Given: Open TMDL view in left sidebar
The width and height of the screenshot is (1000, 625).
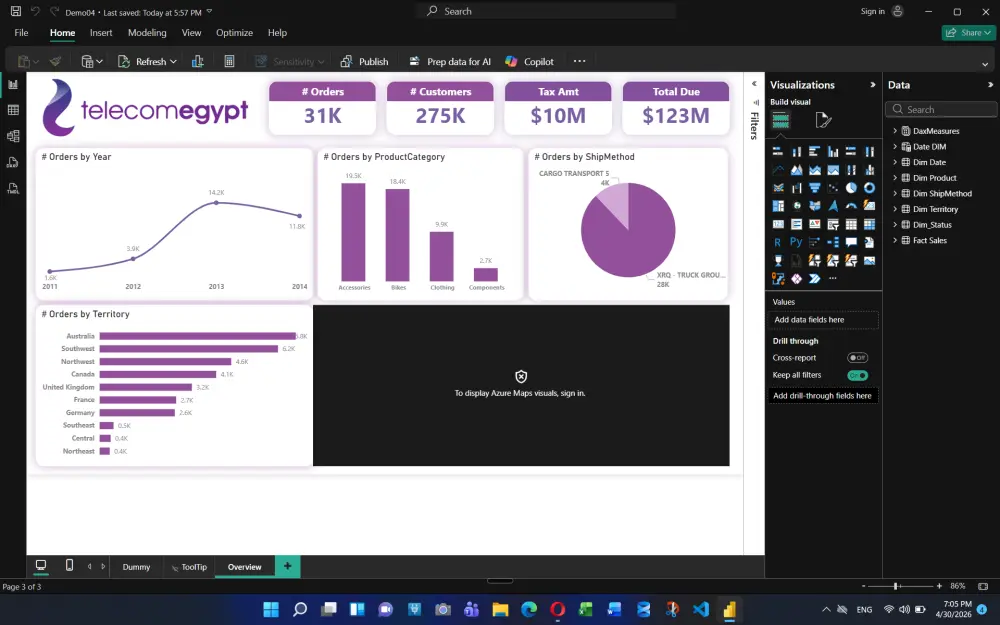Looking at the screenshot, I should click(x=13, y=189).
